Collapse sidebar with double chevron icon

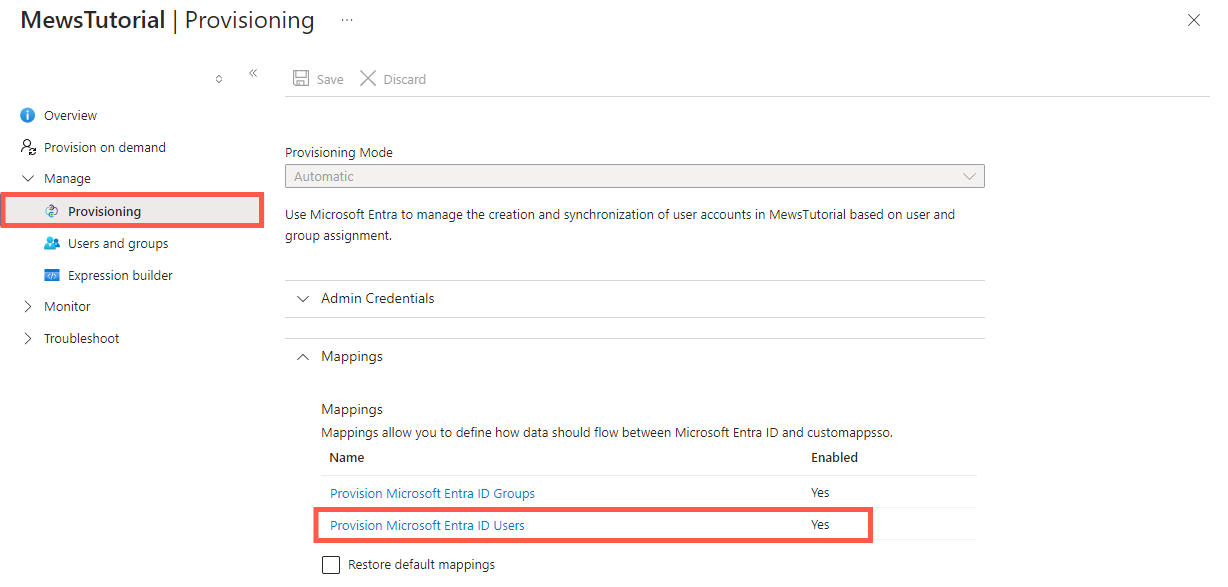253,73
